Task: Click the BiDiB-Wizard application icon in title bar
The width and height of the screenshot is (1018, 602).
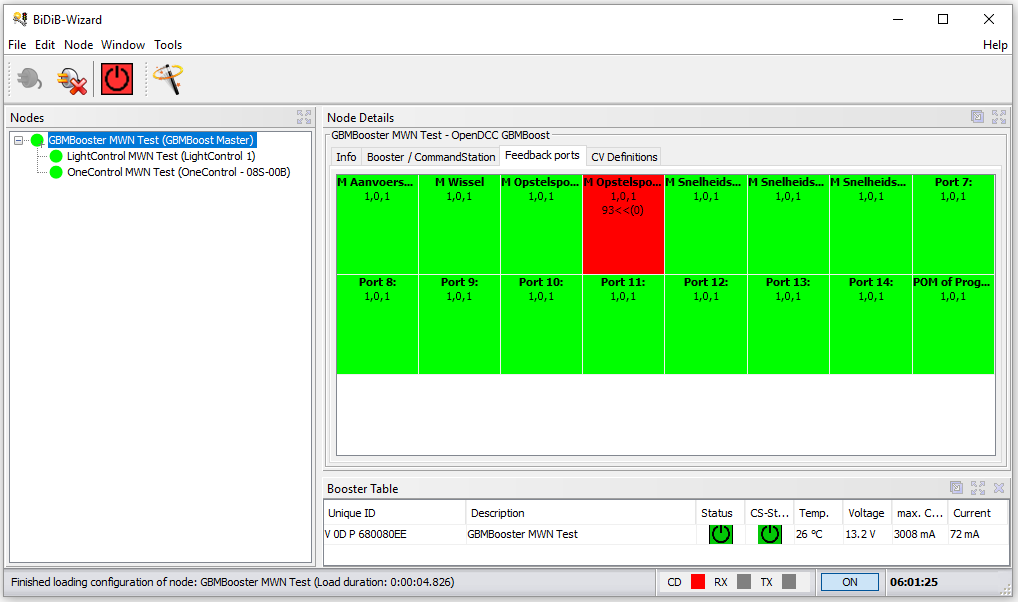Action: tap(20, 19)
